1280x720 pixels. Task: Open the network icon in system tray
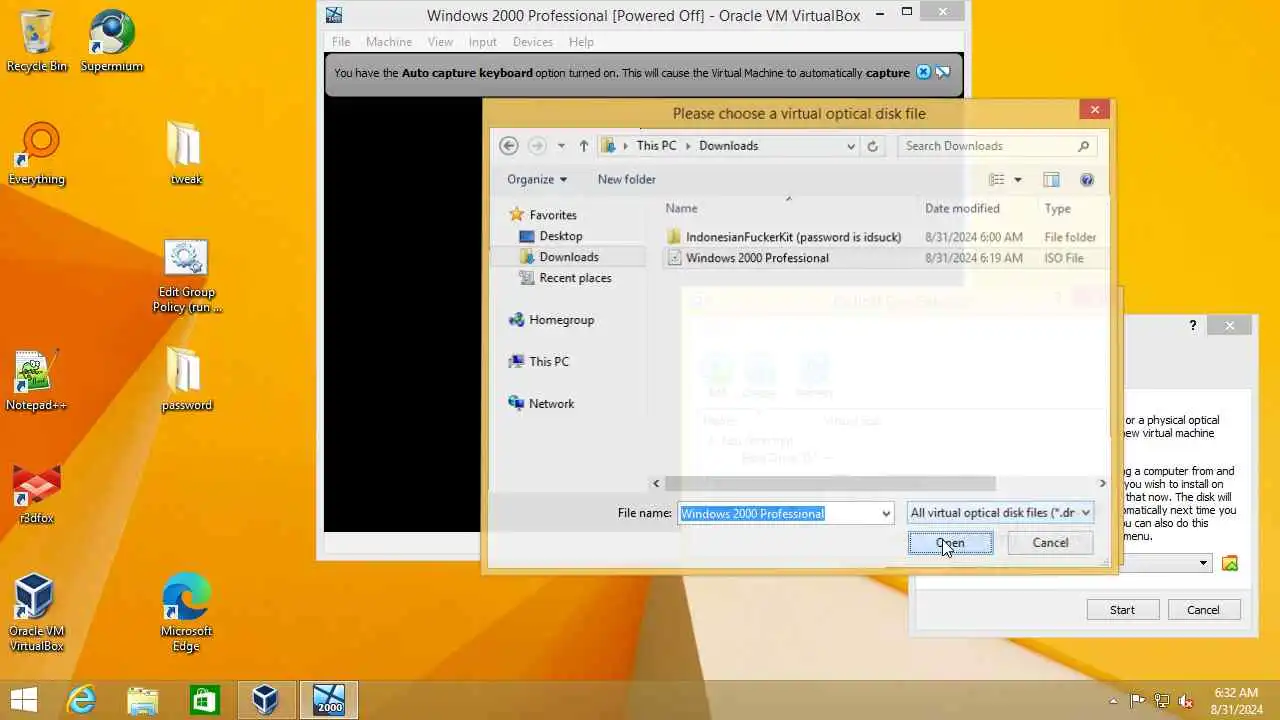[1162, 701]
